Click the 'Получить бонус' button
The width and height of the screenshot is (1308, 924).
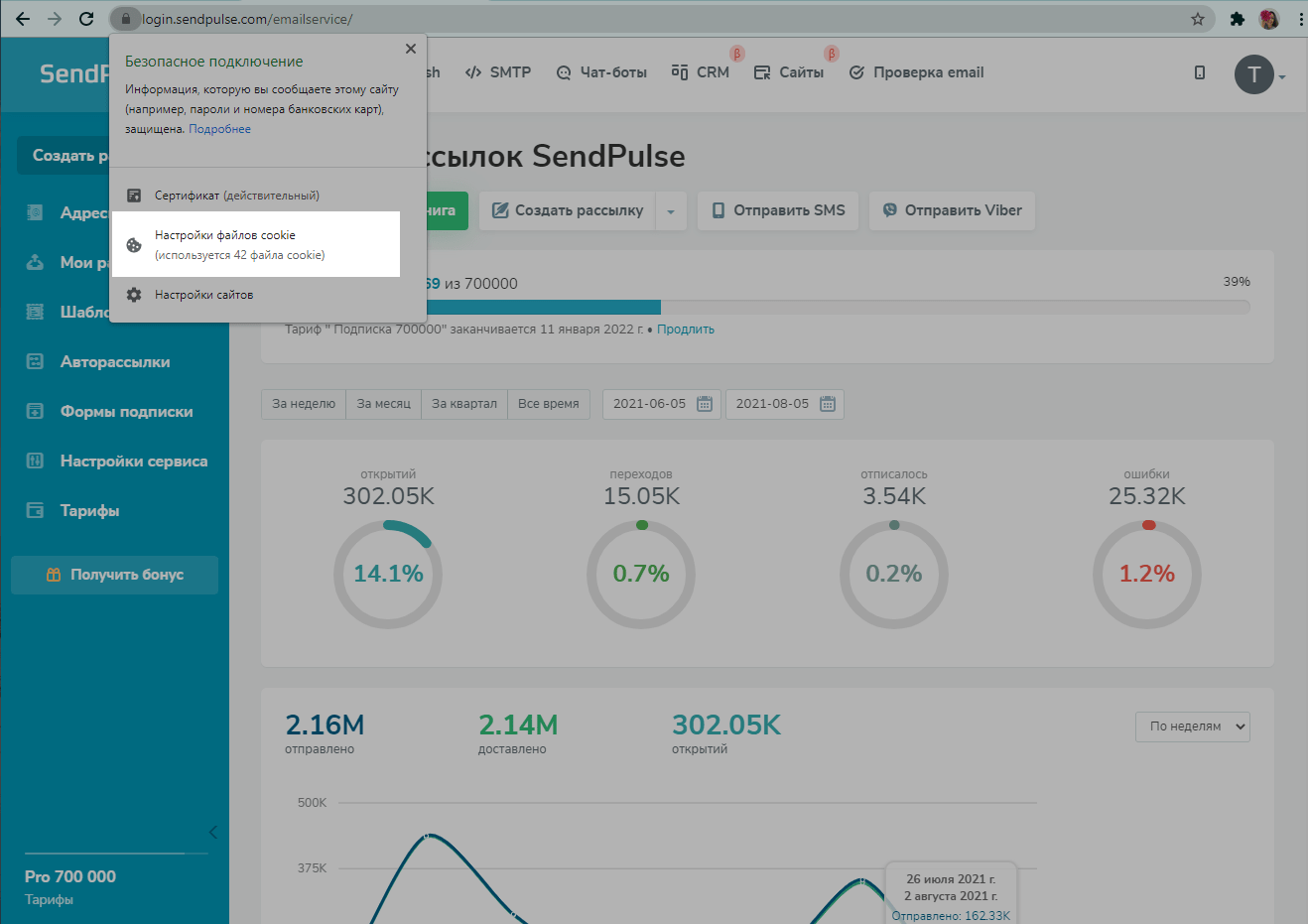114,575
